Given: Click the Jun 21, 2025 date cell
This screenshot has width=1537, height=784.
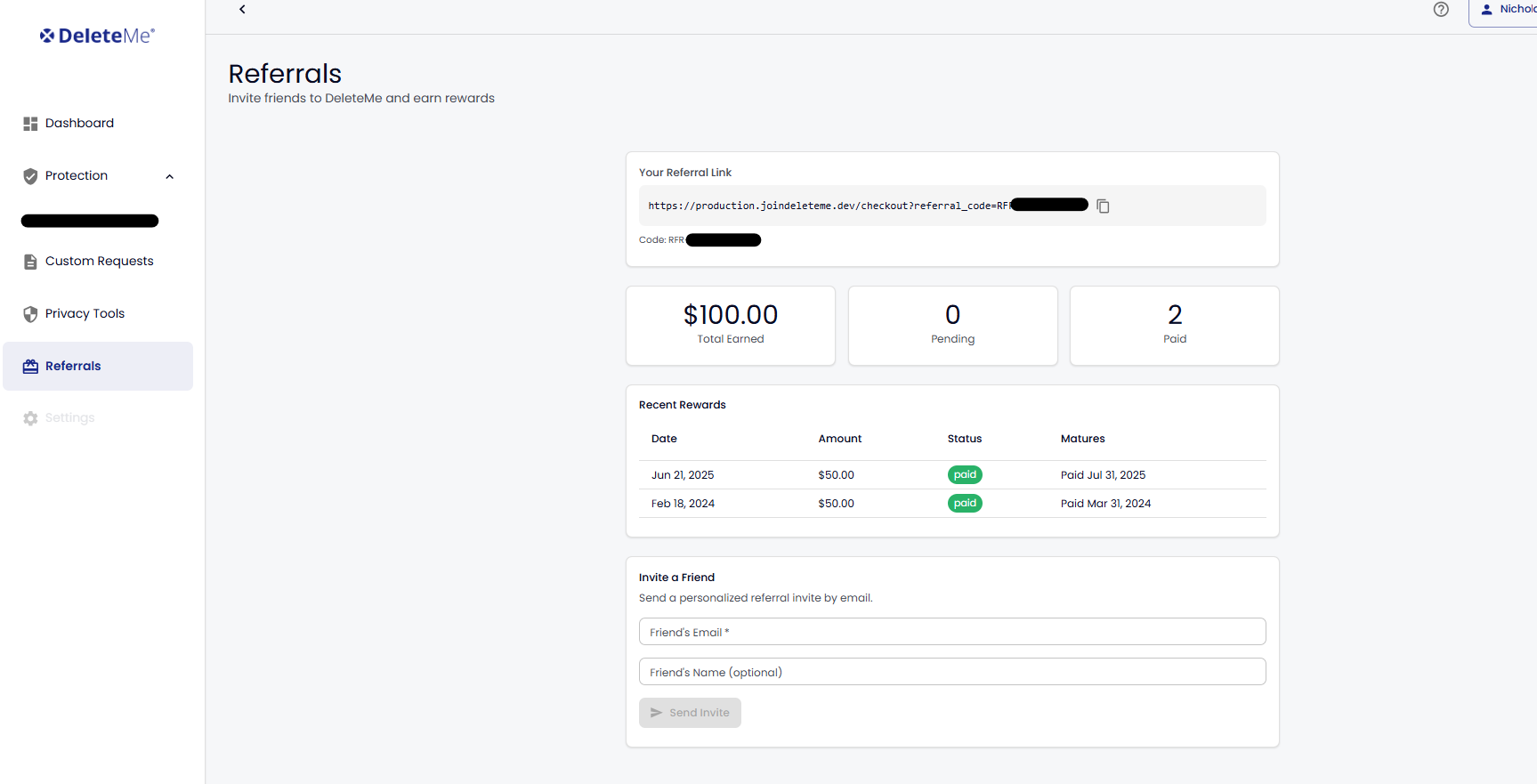Looking at the screenshot, I should point(683,475).
